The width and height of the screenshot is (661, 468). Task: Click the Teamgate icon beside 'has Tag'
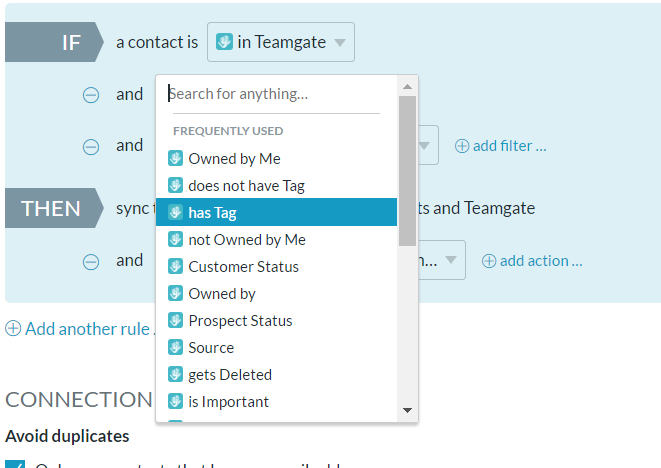pos(175,212)
